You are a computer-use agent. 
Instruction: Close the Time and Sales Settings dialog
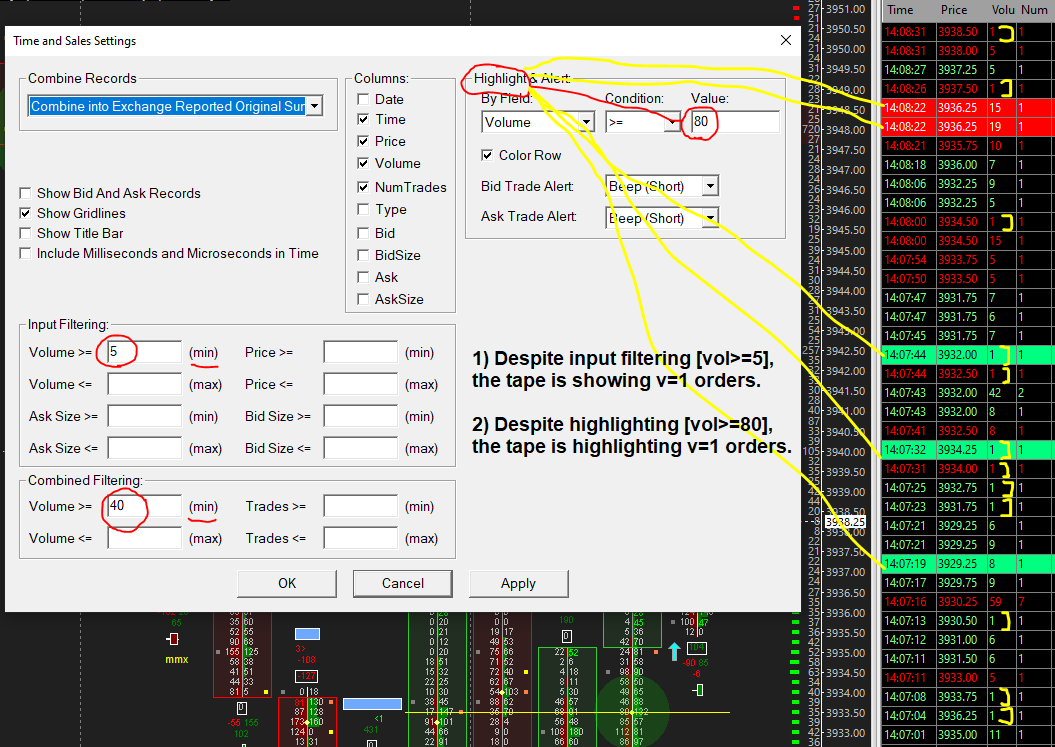(785, 40)
